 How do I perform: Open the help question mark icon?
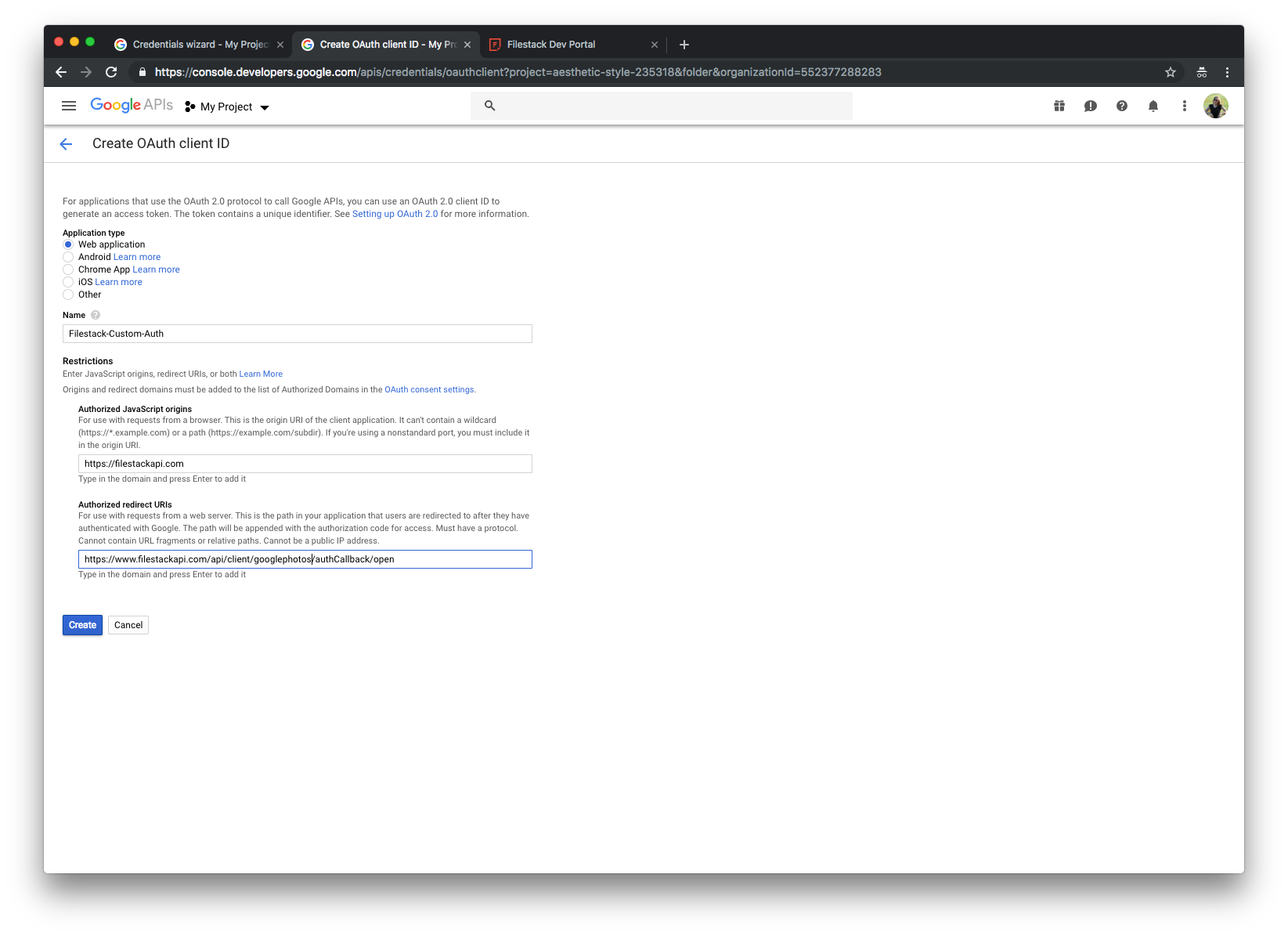[x=1122, y=106]
